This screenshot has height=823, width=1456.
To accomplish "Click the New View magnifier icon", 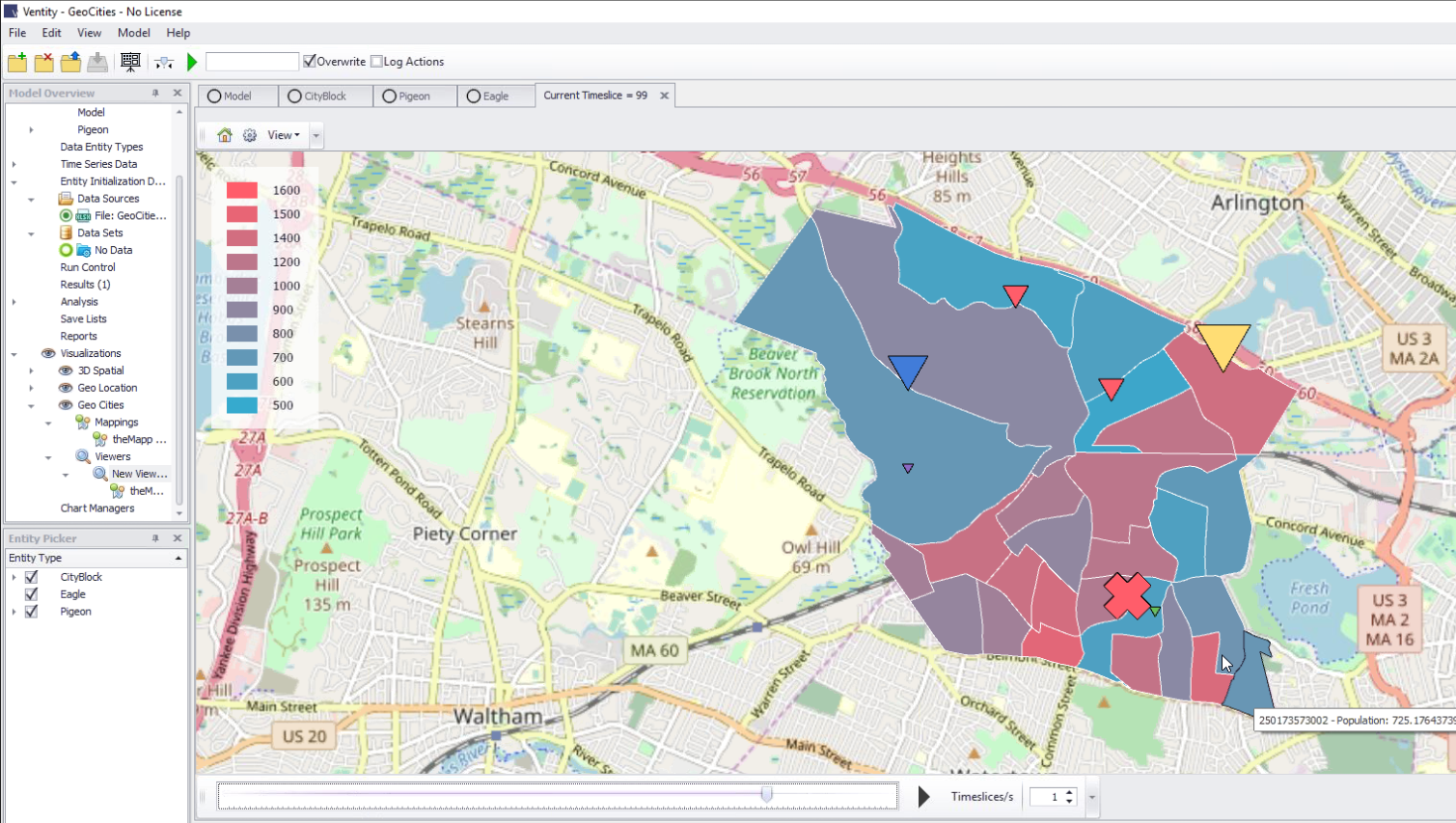I will coord(100,474).
